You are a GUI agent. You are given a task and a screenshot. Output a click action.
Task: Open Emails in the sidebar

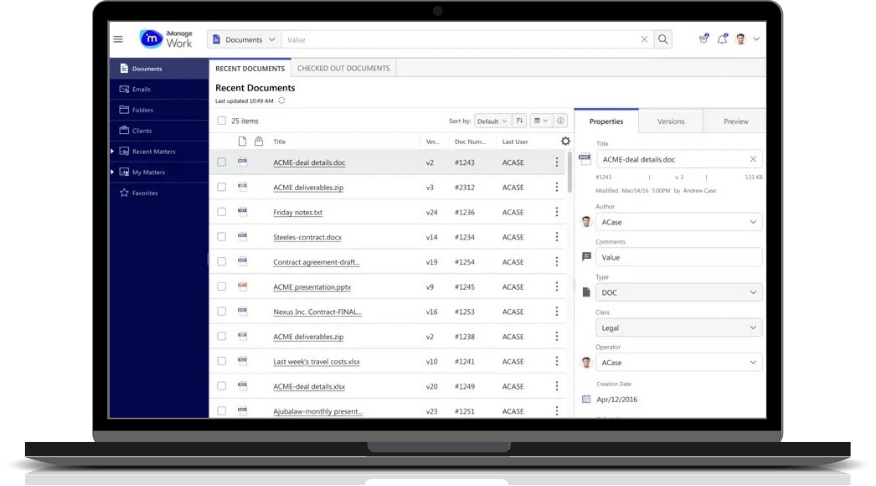coord(159,89)
